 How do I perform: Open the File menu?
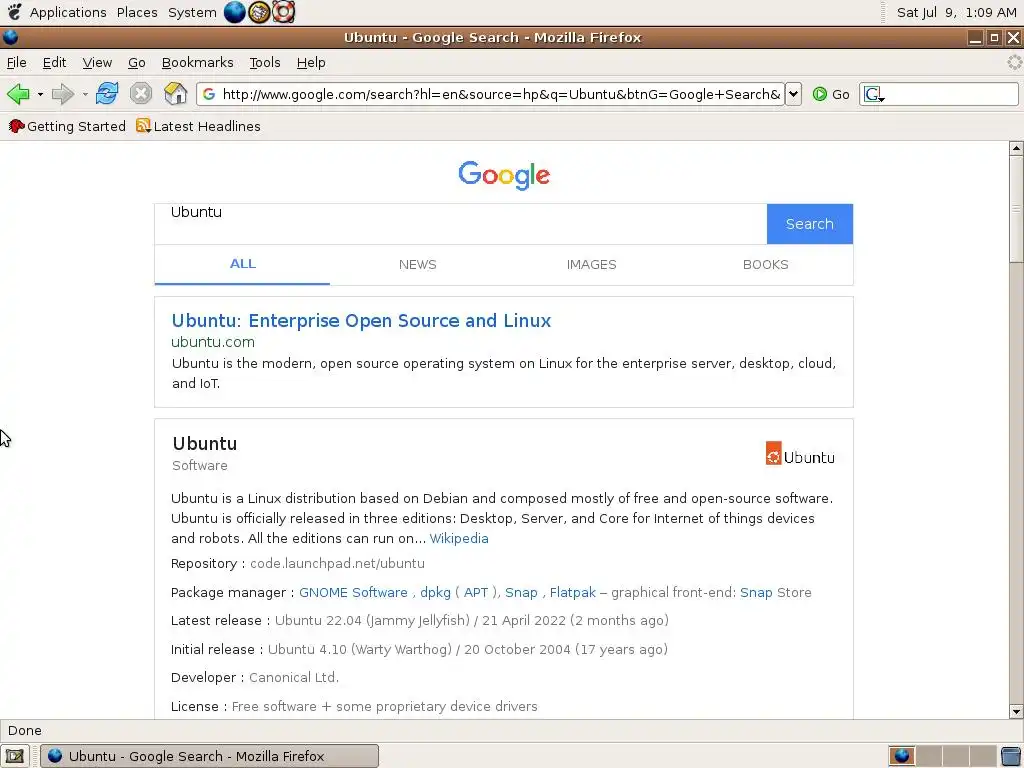click(16, 62)
